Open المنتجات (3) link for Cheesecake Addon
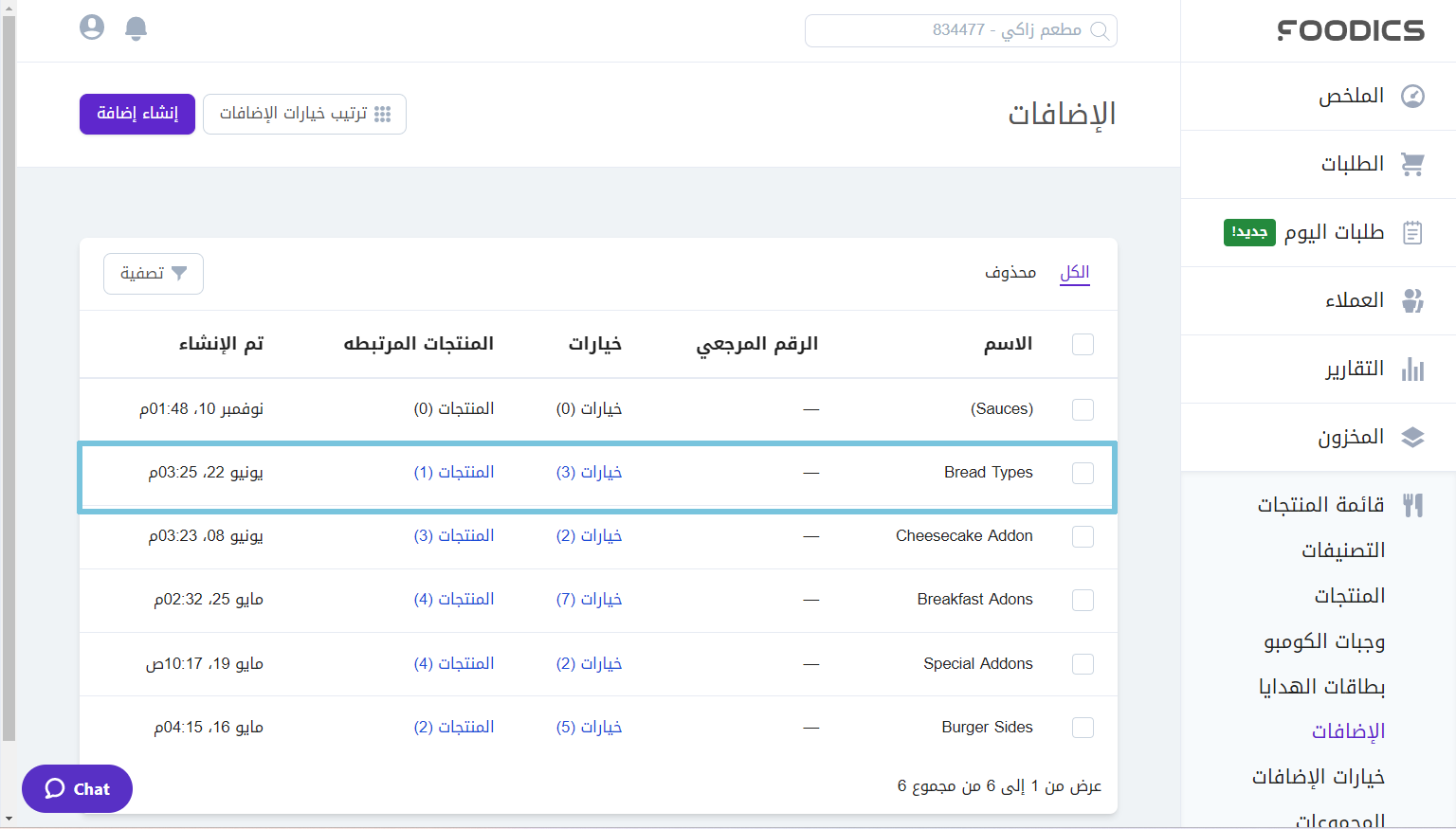Screen dimensions: 1456x829 click(454, 536)
